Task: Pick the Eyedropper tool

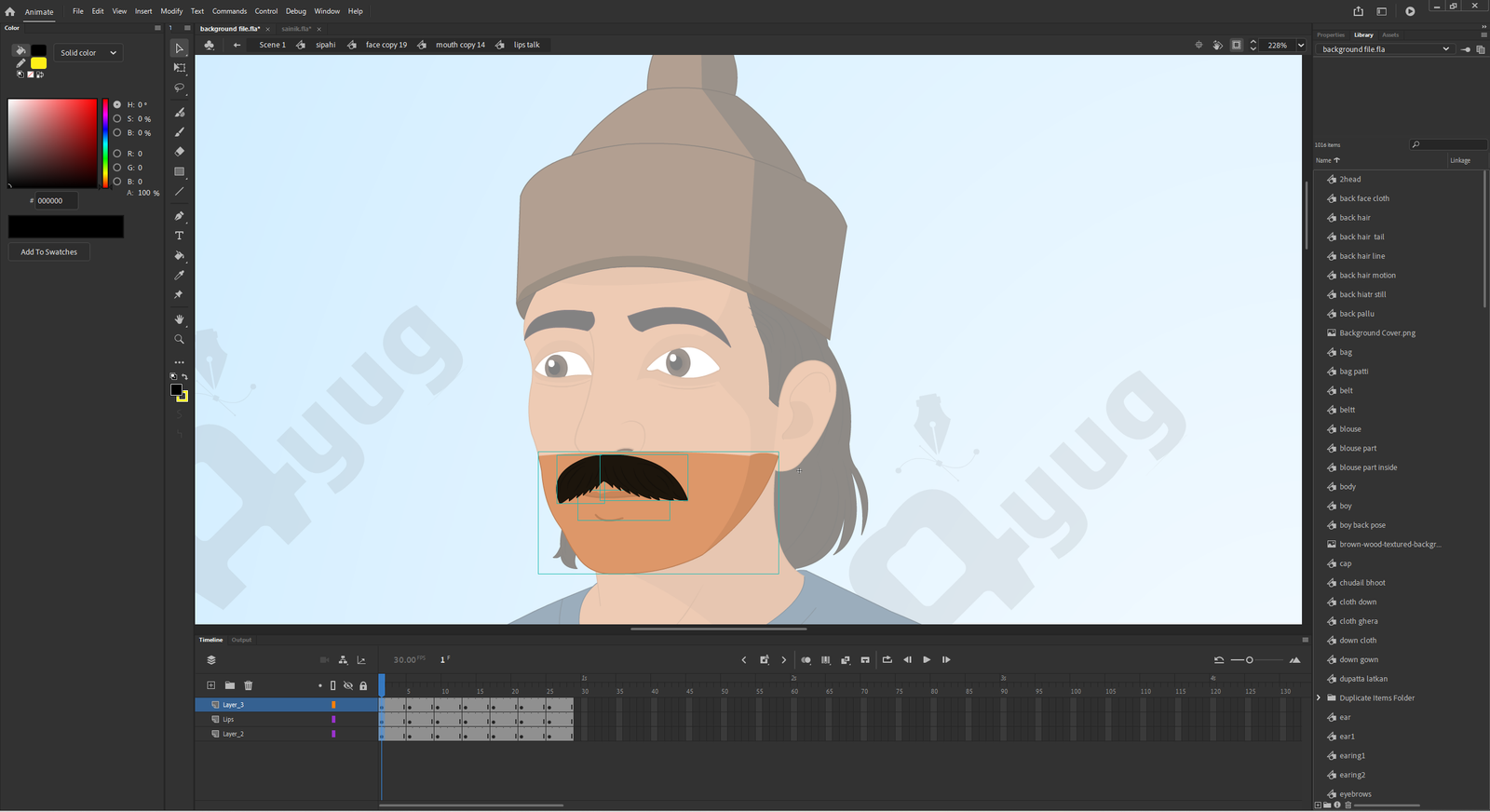Action: pyautogui.click(x=180, y=276)
